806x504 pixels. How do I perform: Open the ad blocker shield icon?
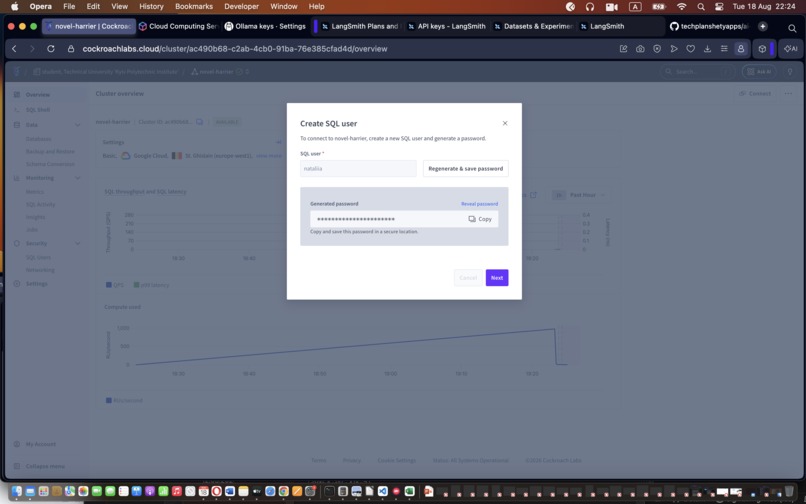click(657, 49)
